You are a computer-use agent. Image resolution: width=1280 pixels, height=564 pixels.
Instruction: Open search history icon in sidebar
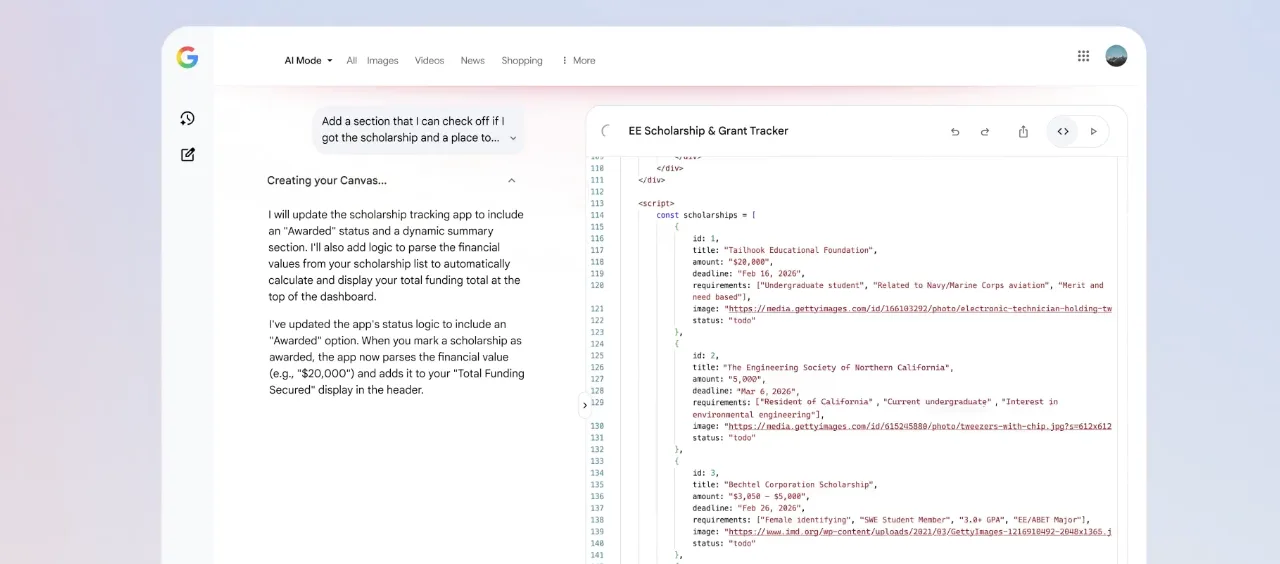pyautogui.click(x=187, y=119)
